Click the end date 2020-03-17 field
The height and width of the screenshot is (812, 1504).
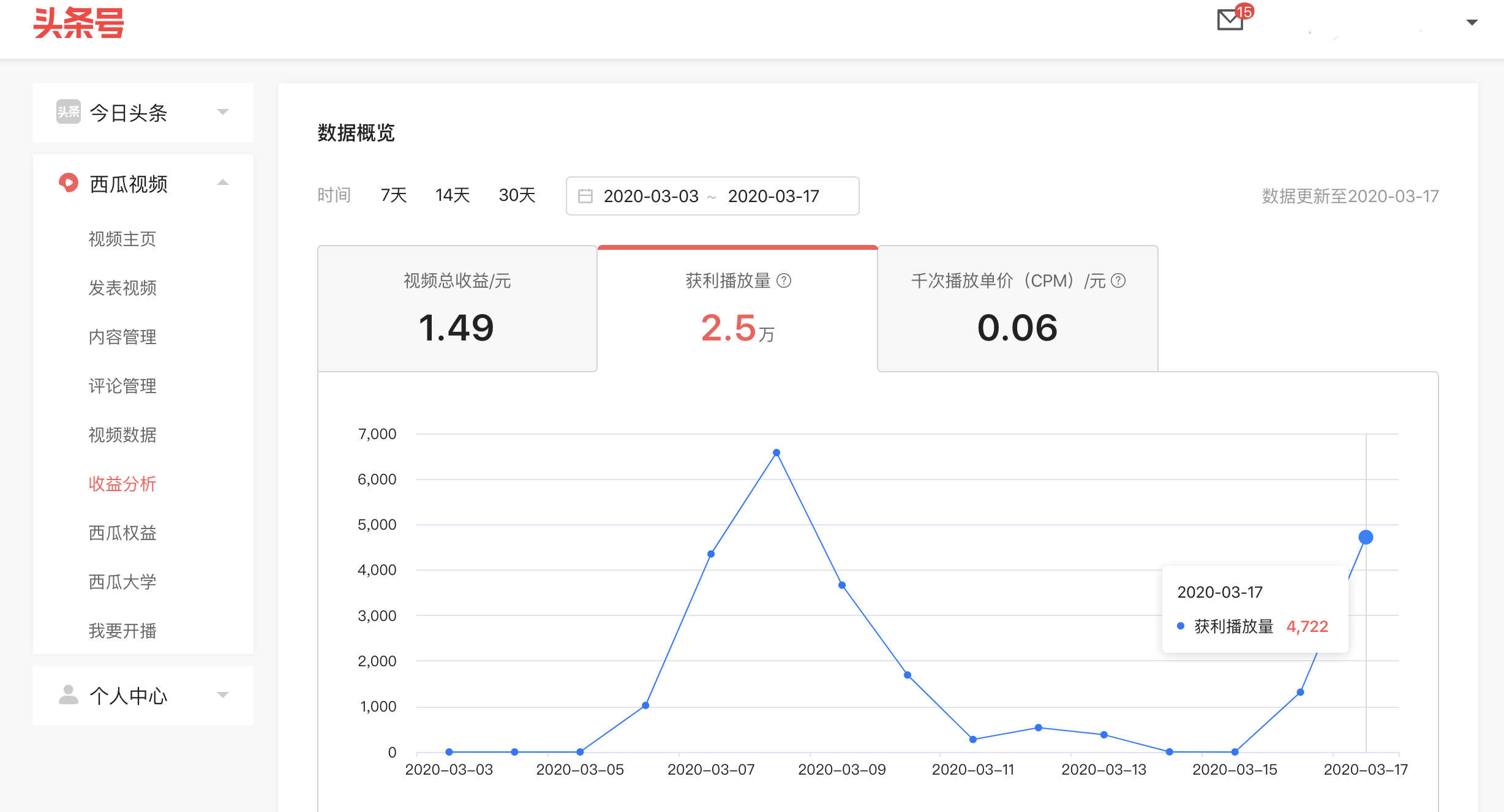coord(773,196)
